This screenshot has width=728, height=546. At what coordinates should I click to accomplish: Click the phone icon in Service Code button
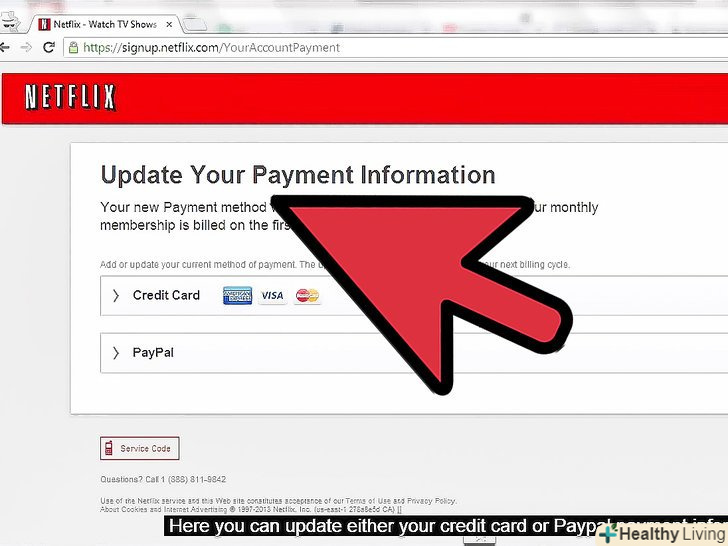click(109, 448)
